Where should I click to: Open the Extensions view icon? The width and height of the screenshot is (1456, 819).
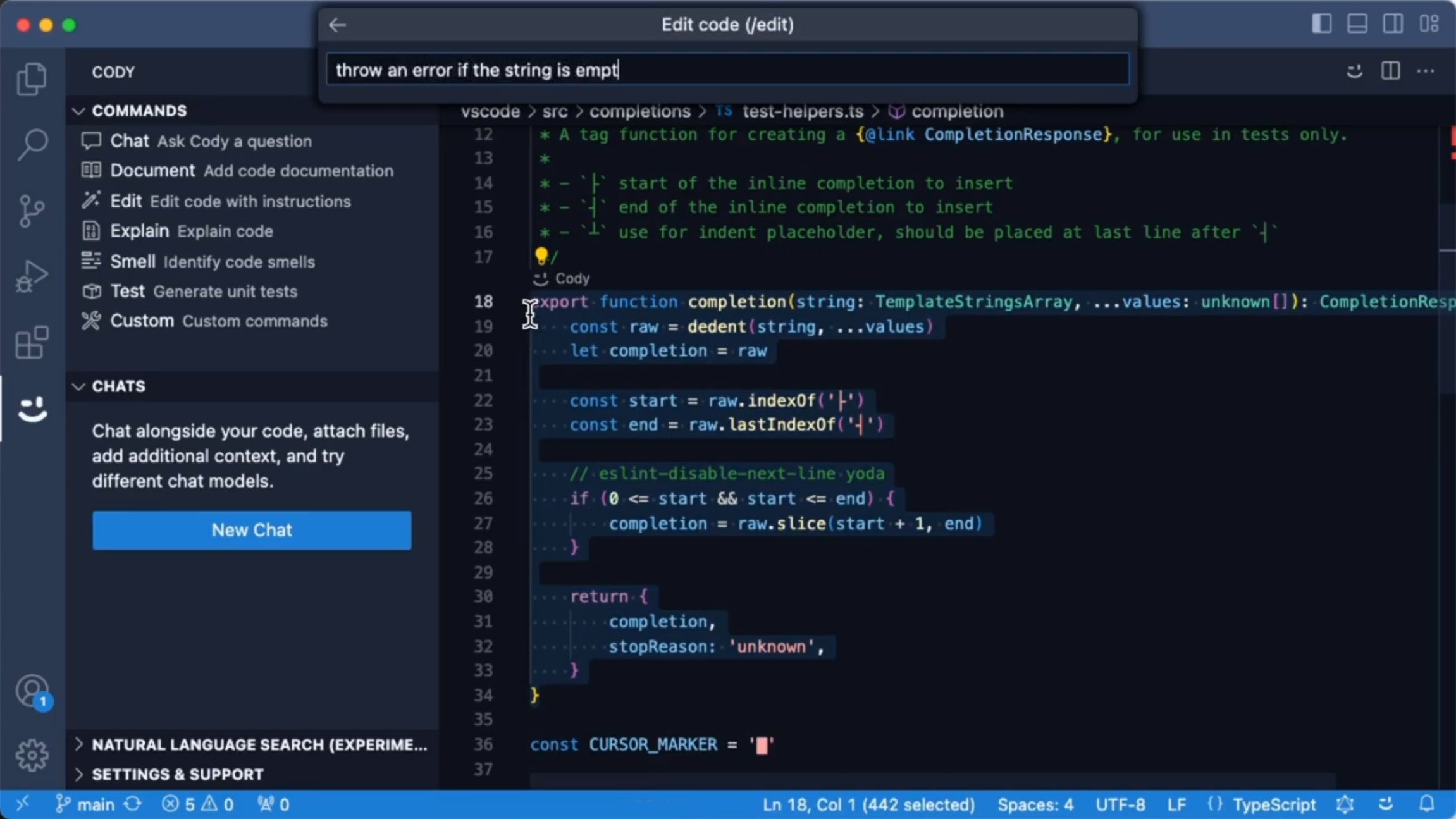32,342
